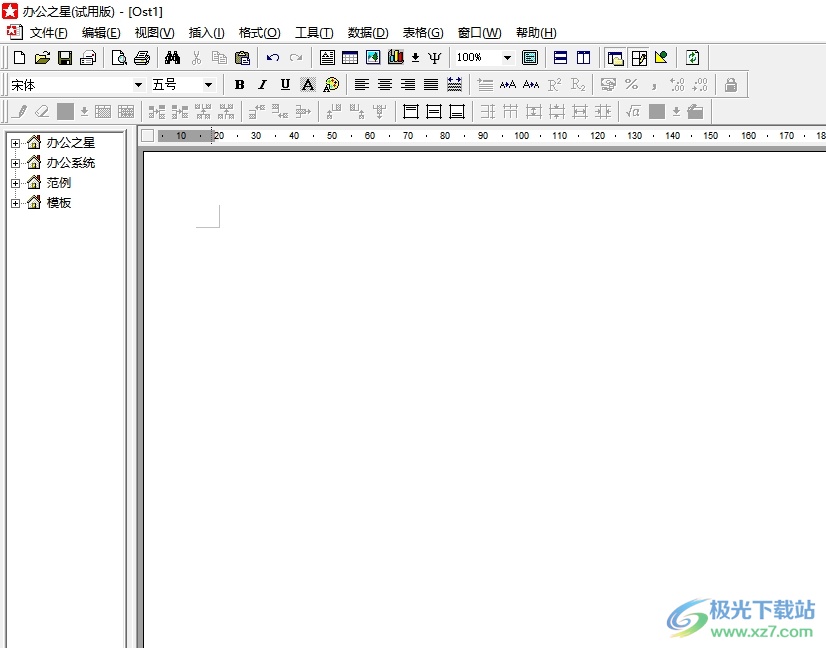The image size is (826, 648).
Task: Select the 模板 item in the tree
Action: (x=59, y=203)
